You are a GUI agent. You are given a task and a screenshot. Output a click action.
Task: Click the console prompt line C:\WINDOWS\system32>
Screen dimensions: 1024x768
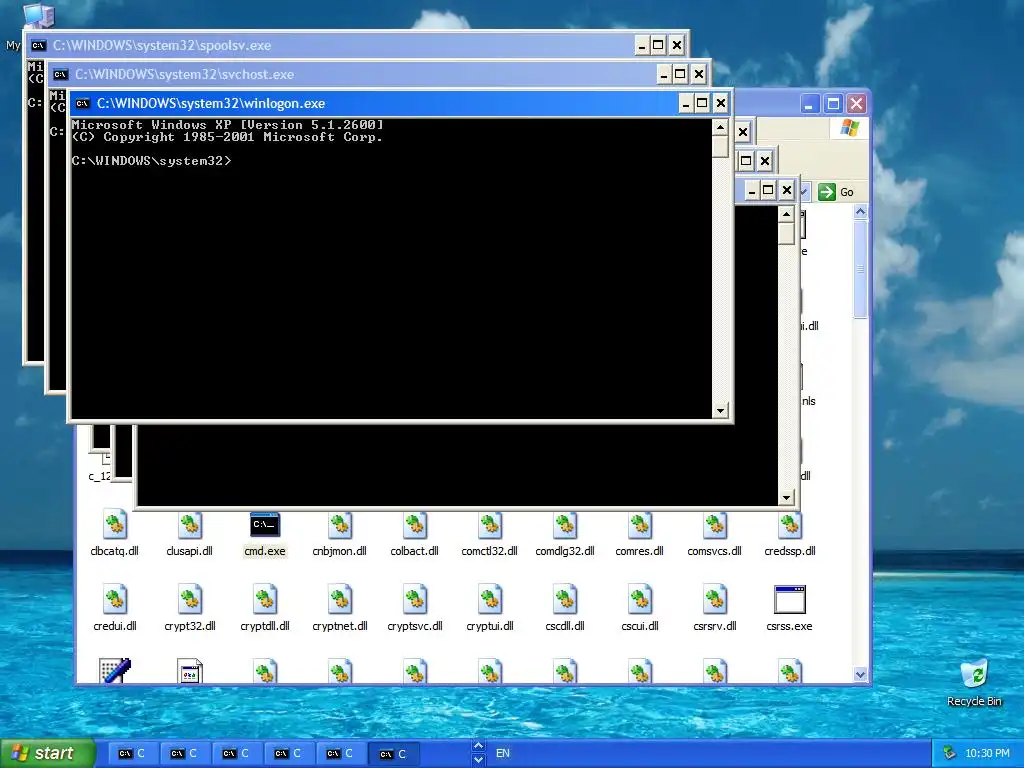[x=152, y=161]
